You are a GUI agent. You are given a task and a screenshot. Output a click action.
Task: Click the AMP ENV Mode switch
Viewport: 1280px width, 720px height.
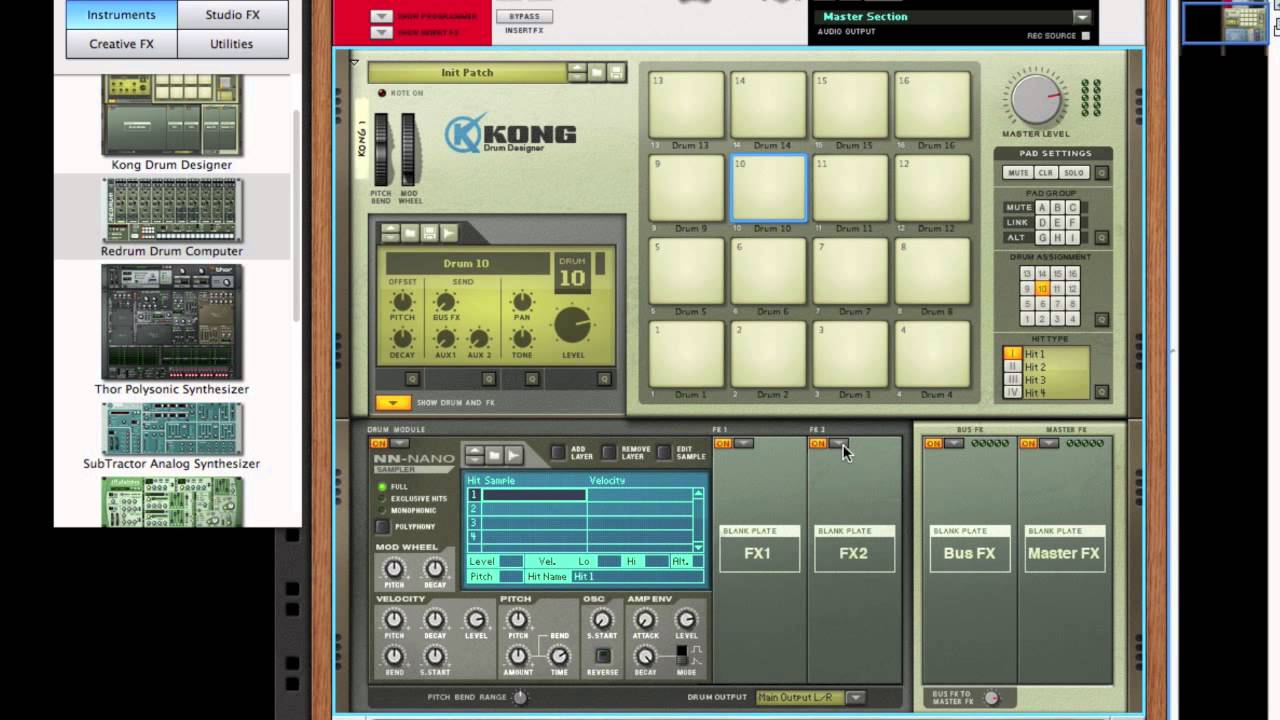pos(683,655)
